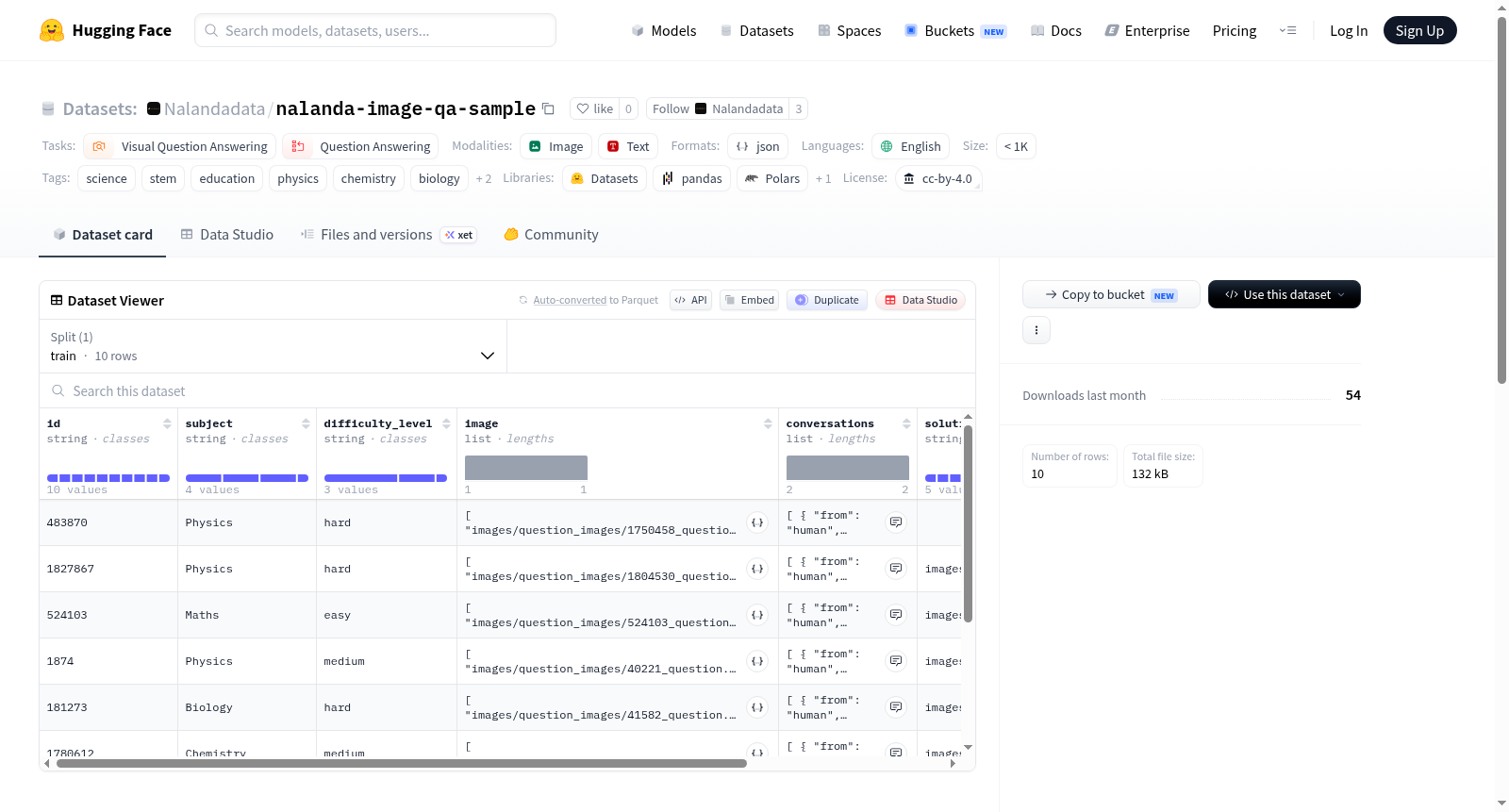Click the Embed button
Screen dimensions: 1509x812
click(x=749, y=300)
